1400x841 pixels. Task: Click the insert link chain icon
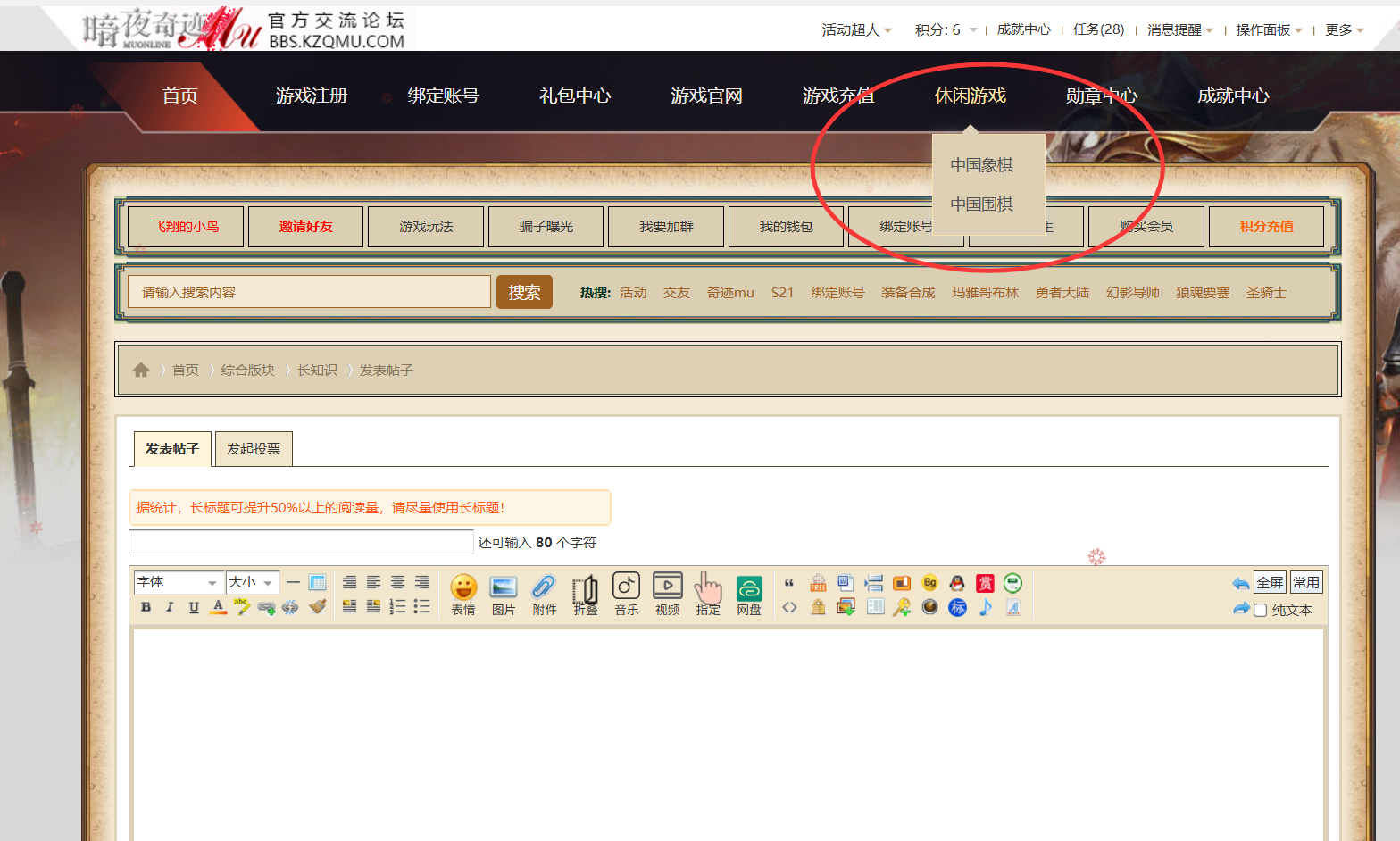266,607
